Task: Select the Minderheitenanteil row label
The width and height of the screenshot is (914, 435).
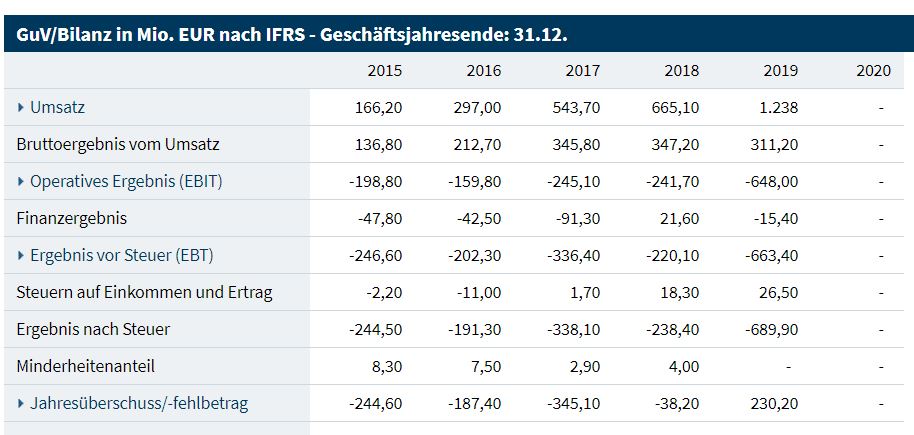Action: pos(86,367)
